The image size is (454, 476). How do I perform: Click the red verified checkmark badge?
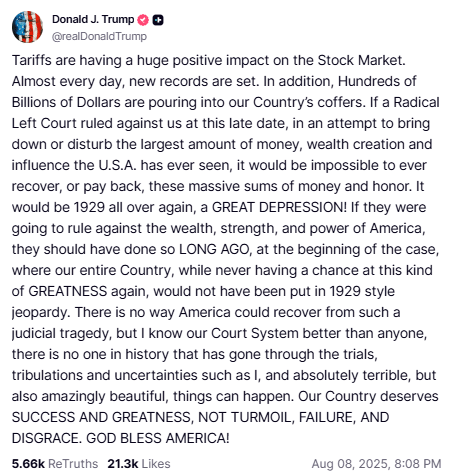(x=143, y=20)
